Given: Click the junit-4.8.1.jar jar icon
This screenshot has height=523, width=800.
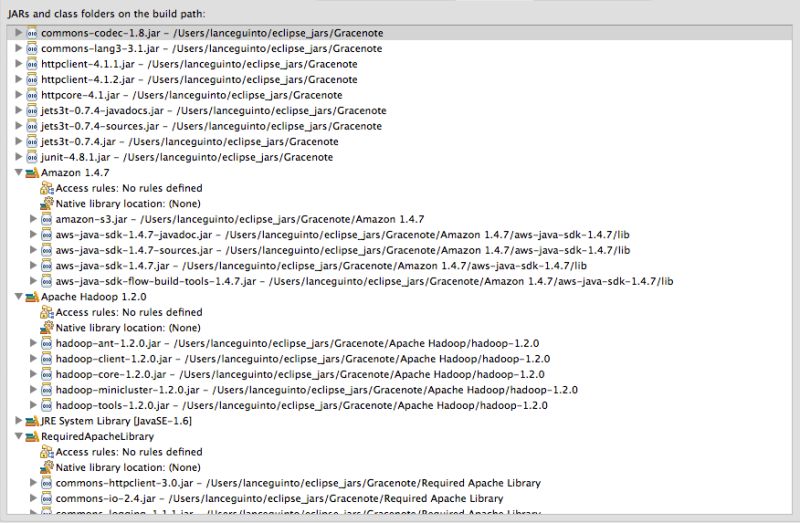Looking at the screenshot, I should pyautogui.click(x=32, y=157).
